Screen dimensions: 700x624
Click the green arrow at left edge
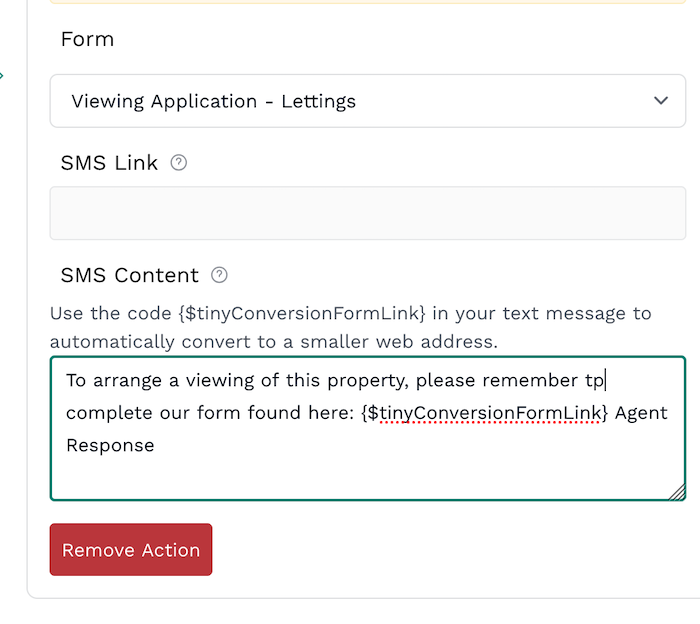pyautogui.click(x=2, y=74)
